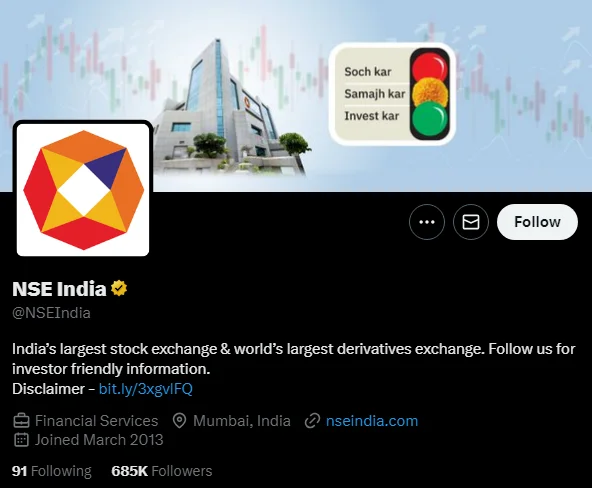The width and height of the screenshot is (592, 488).
Task: Visit the nseindia.com website link
Action: pyautogui.click(x=372, y=420)
